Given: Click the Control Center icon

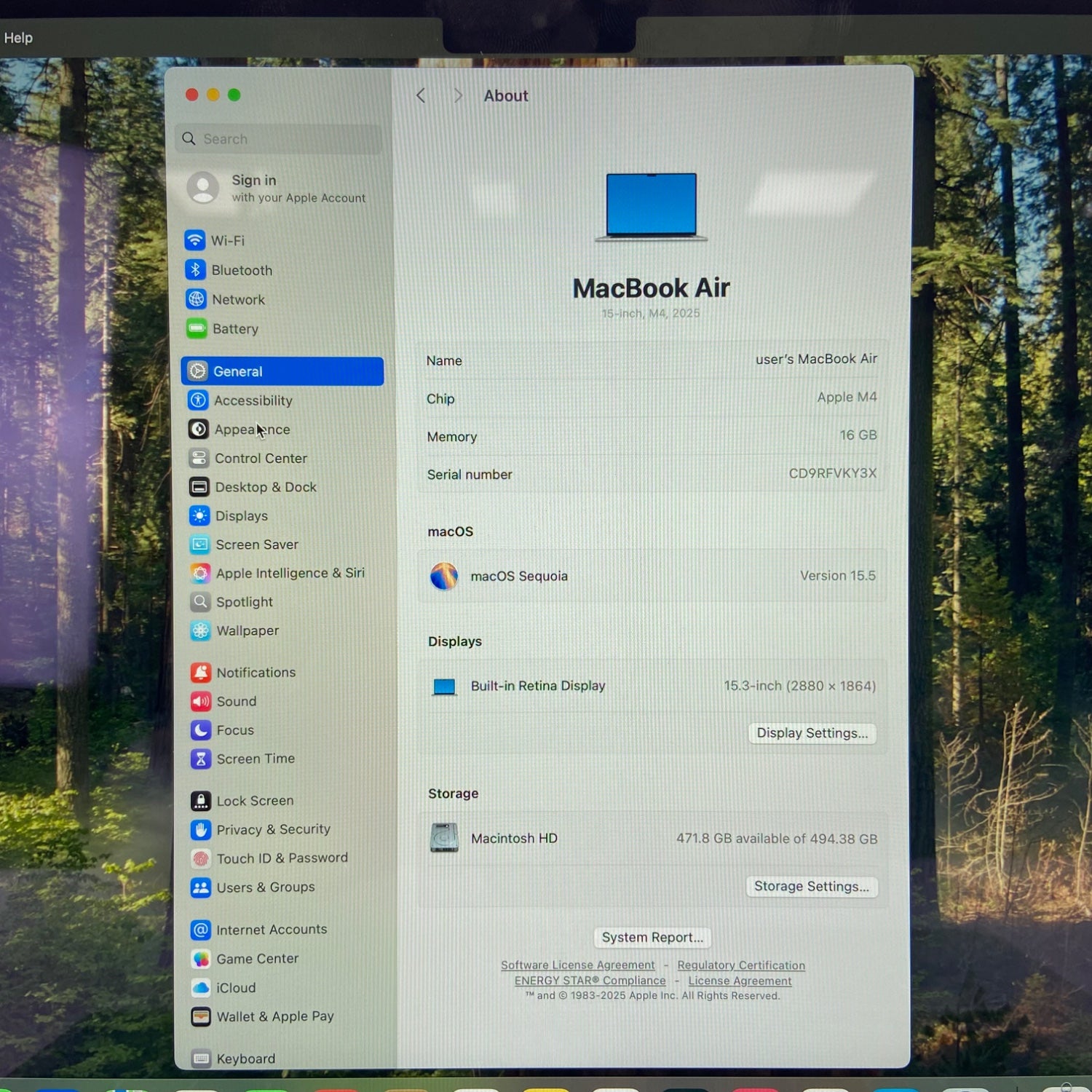Looking at the screenshot, I should pos(199,458).
